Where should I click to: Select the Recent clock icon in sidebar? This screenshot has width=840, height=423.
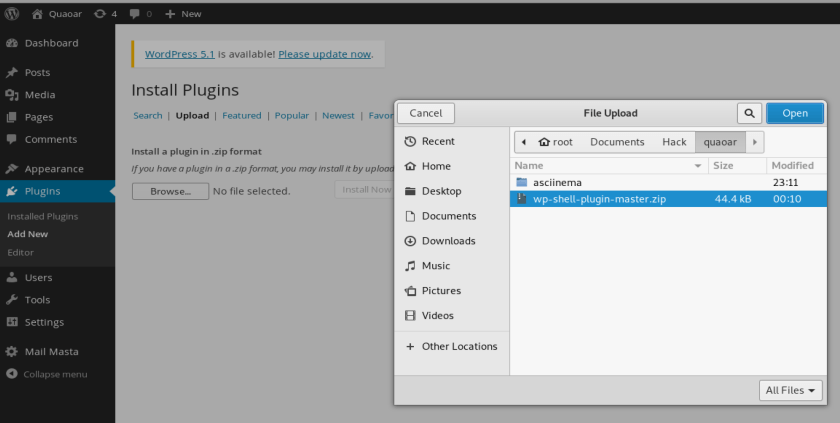[410, 142]
